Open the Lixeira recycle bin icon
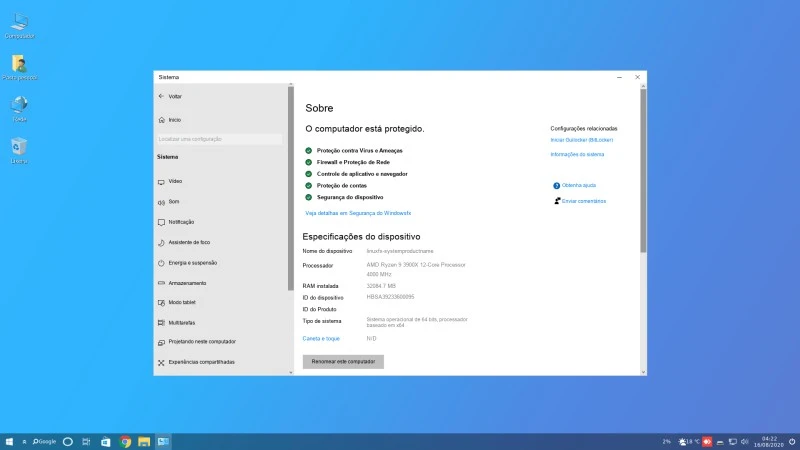 pyautogui.click(x=19, y=150)
